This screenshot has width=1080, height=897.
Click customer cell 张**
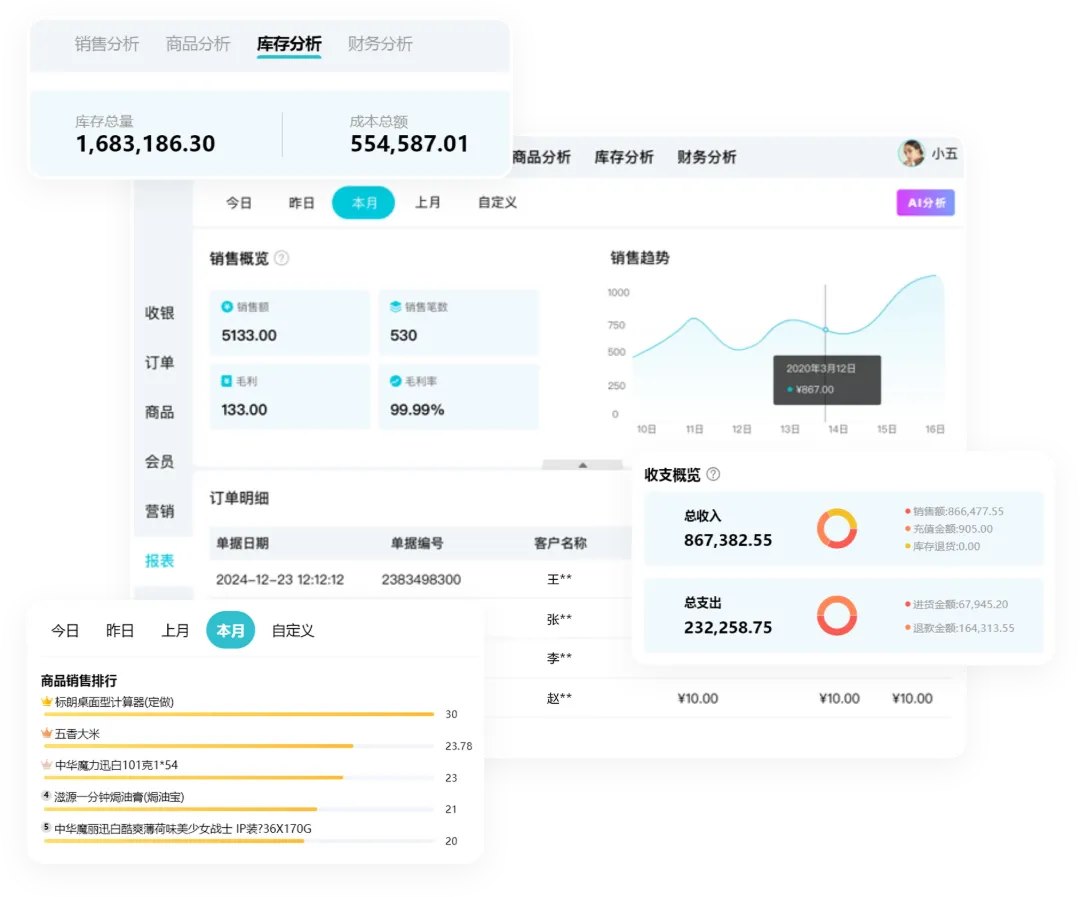tap(559, 619)
